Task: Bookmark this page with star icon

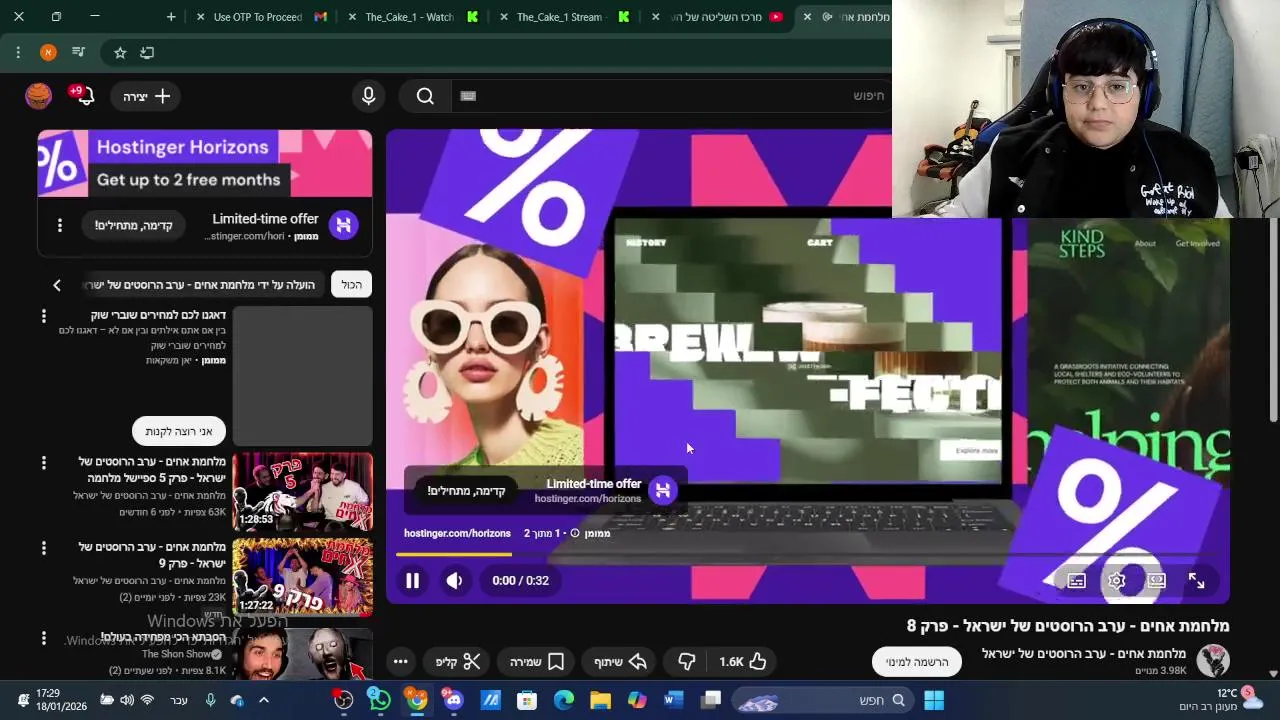Action: click(120, 52)
